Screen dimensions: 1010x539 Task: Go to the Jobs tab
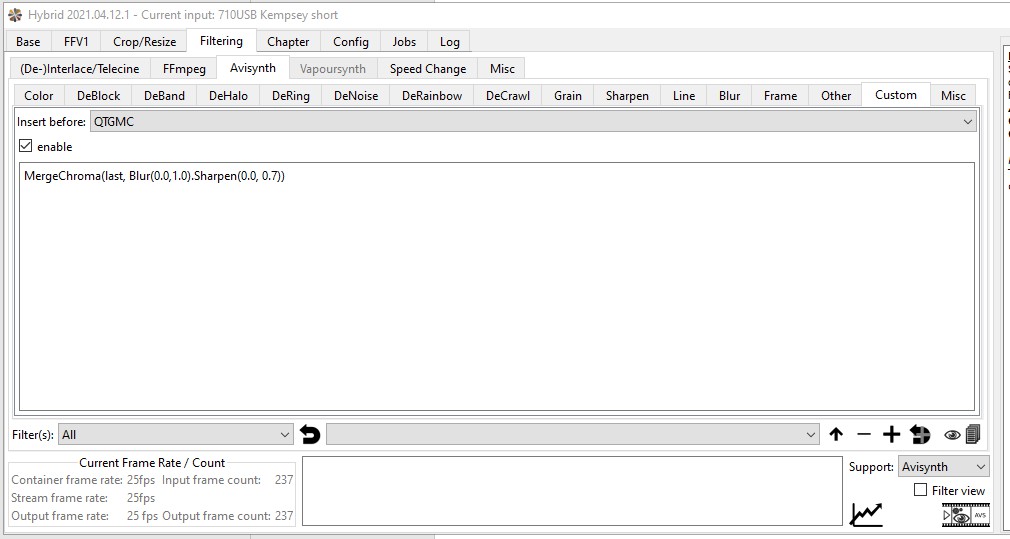(x=404, y=42)
